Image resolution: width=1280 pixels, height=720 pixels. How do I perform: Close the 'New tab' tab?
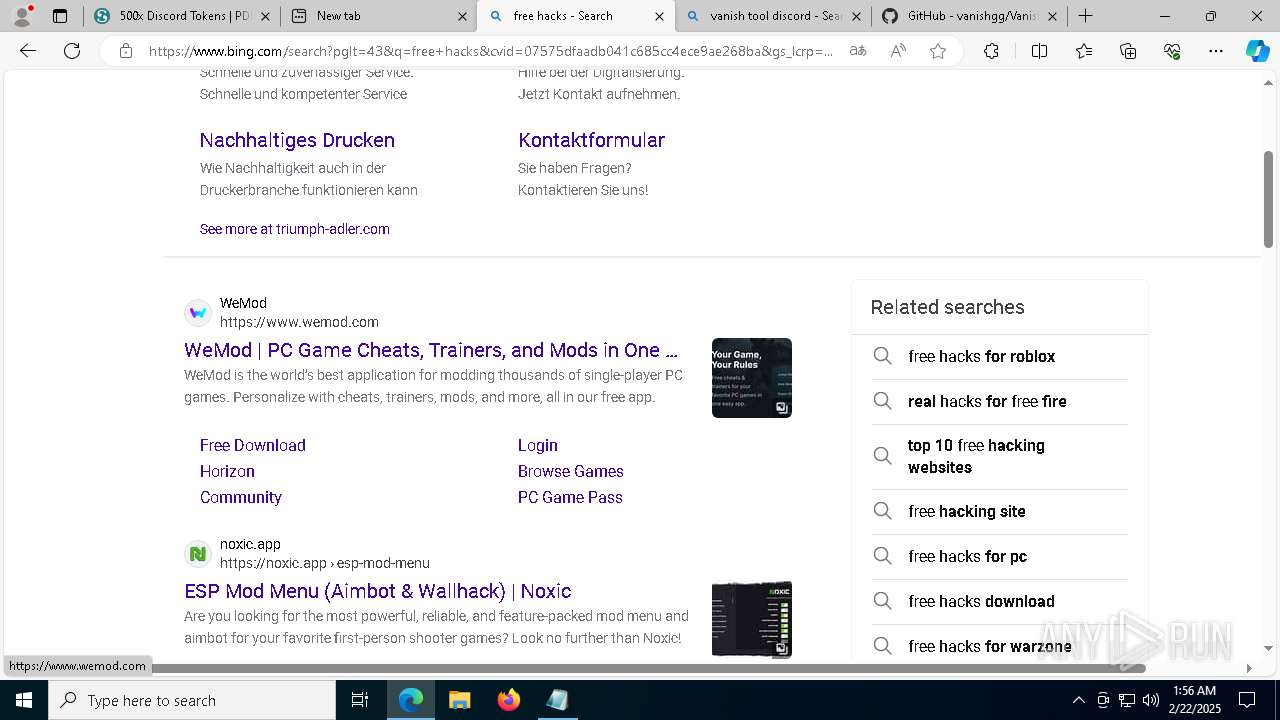[x=462, y=16]
